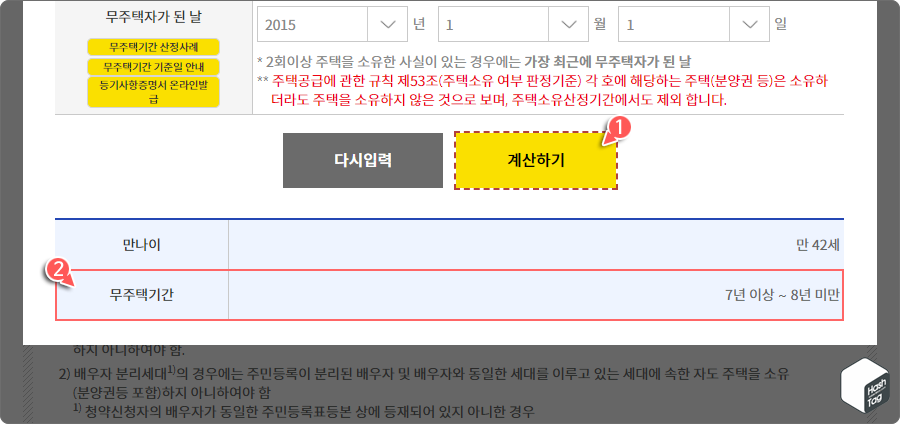Click the background text 배우자 분리세대 paragraph

[425, 383]
